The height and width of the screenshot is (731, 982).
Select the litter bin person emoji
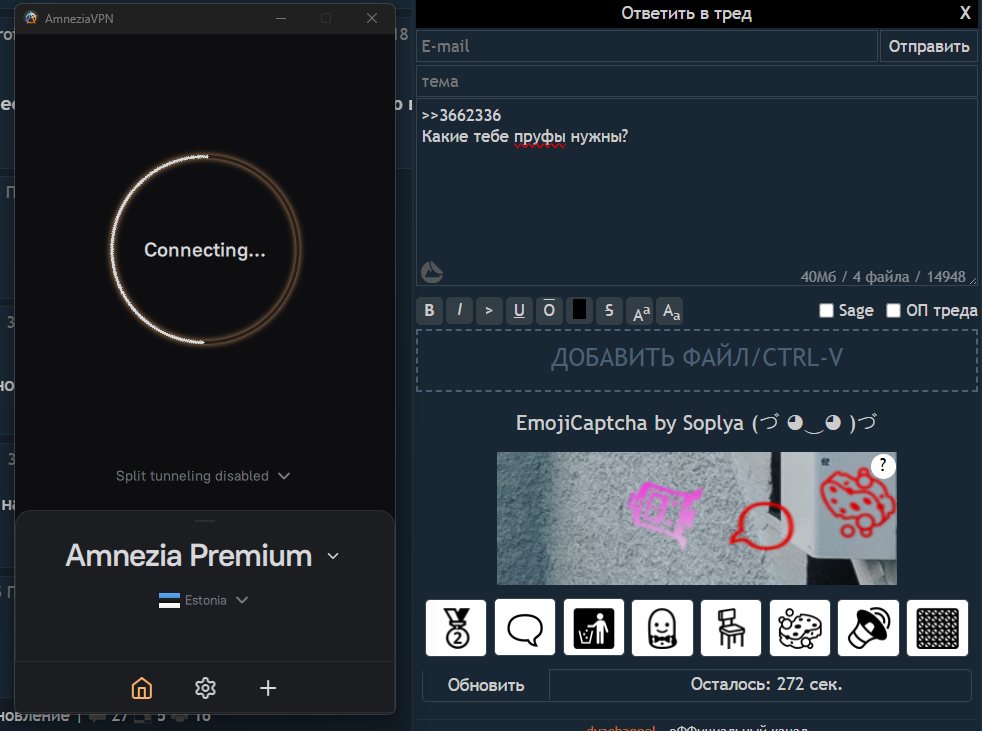(594, 628)
